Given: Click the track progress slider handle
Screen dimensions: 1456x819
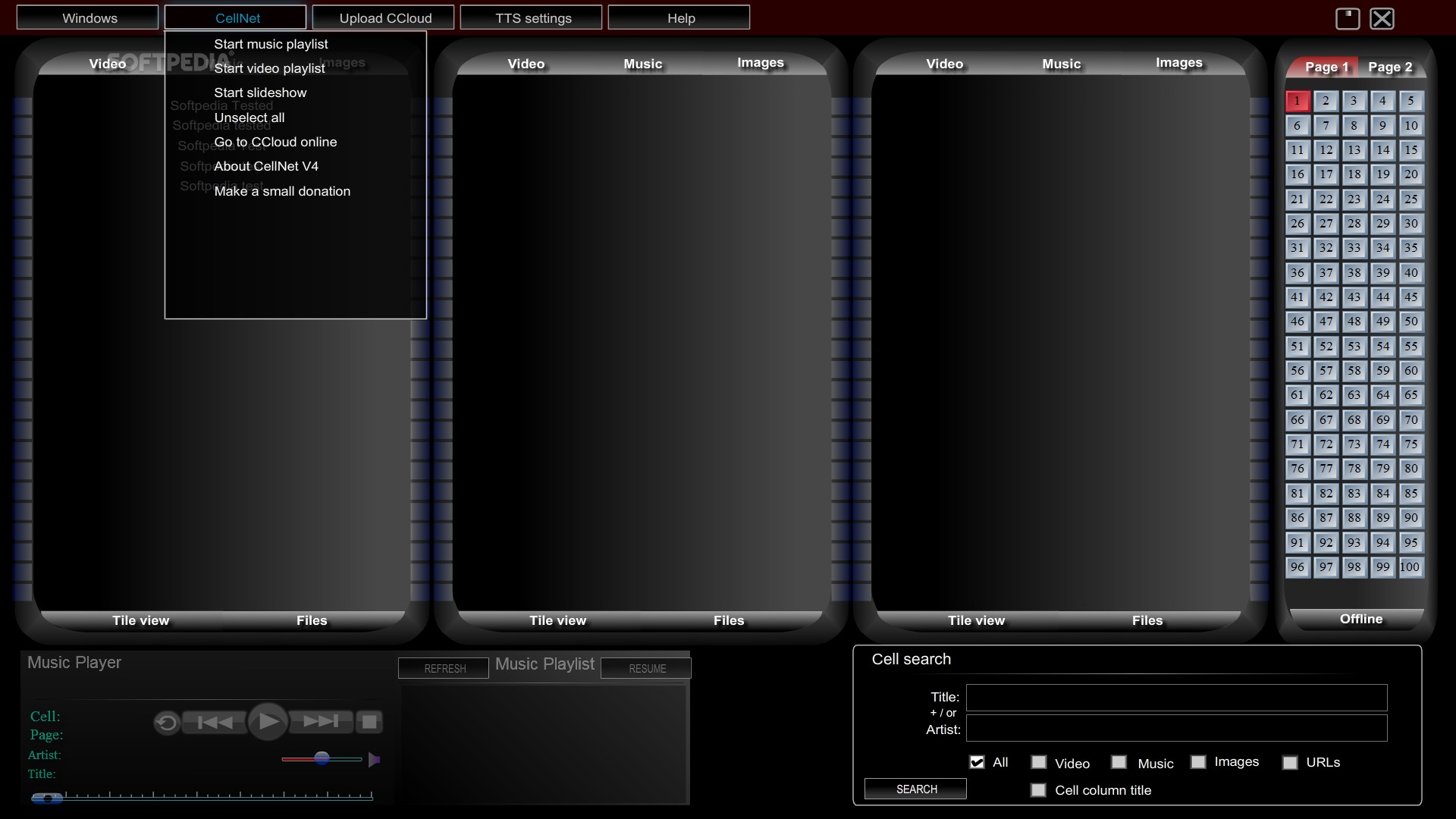Looking at the screenshot, I should point(47,798).
